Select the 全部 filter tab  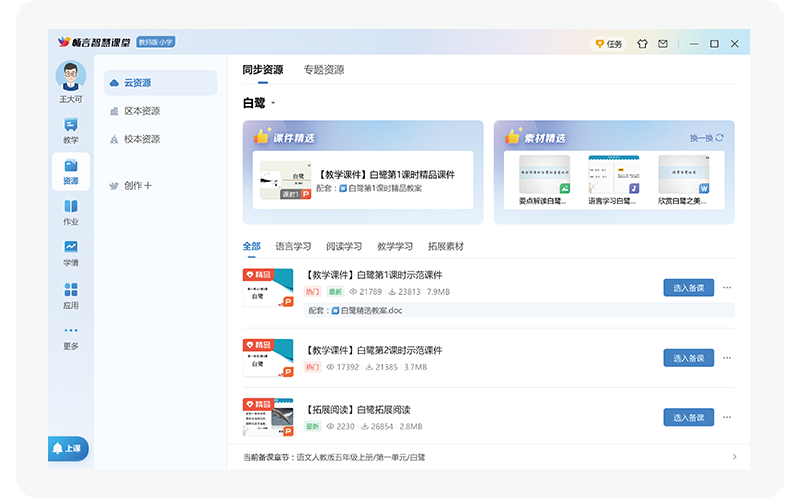click(252, 246)
